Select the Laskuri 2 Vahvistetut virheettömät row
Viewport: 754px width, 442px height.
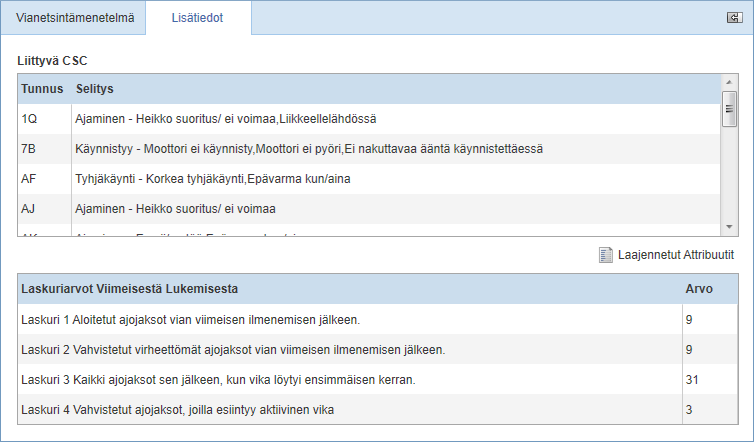(x=377, y=350)
